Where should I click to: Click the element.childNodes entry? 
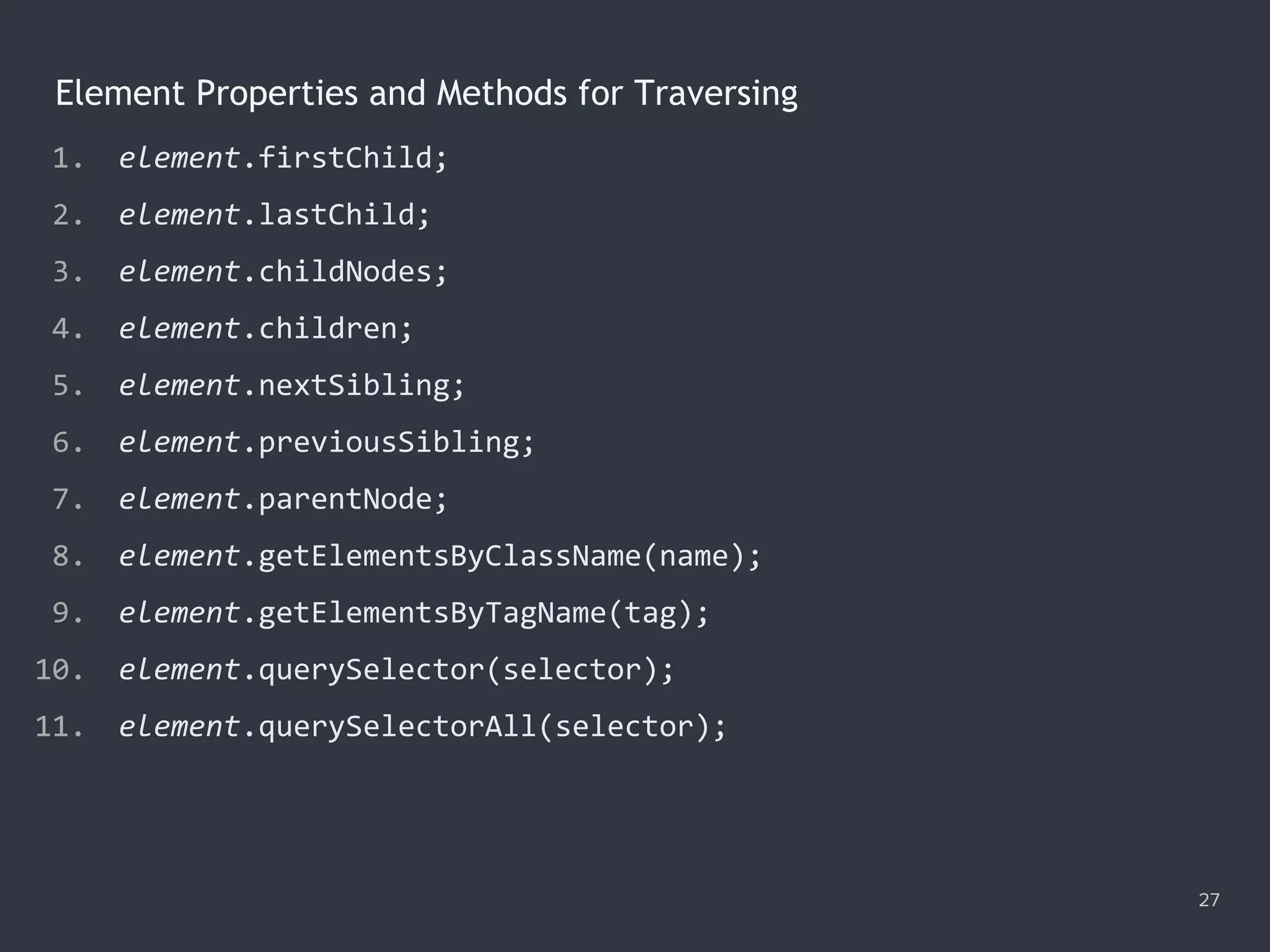click(283, 271)
